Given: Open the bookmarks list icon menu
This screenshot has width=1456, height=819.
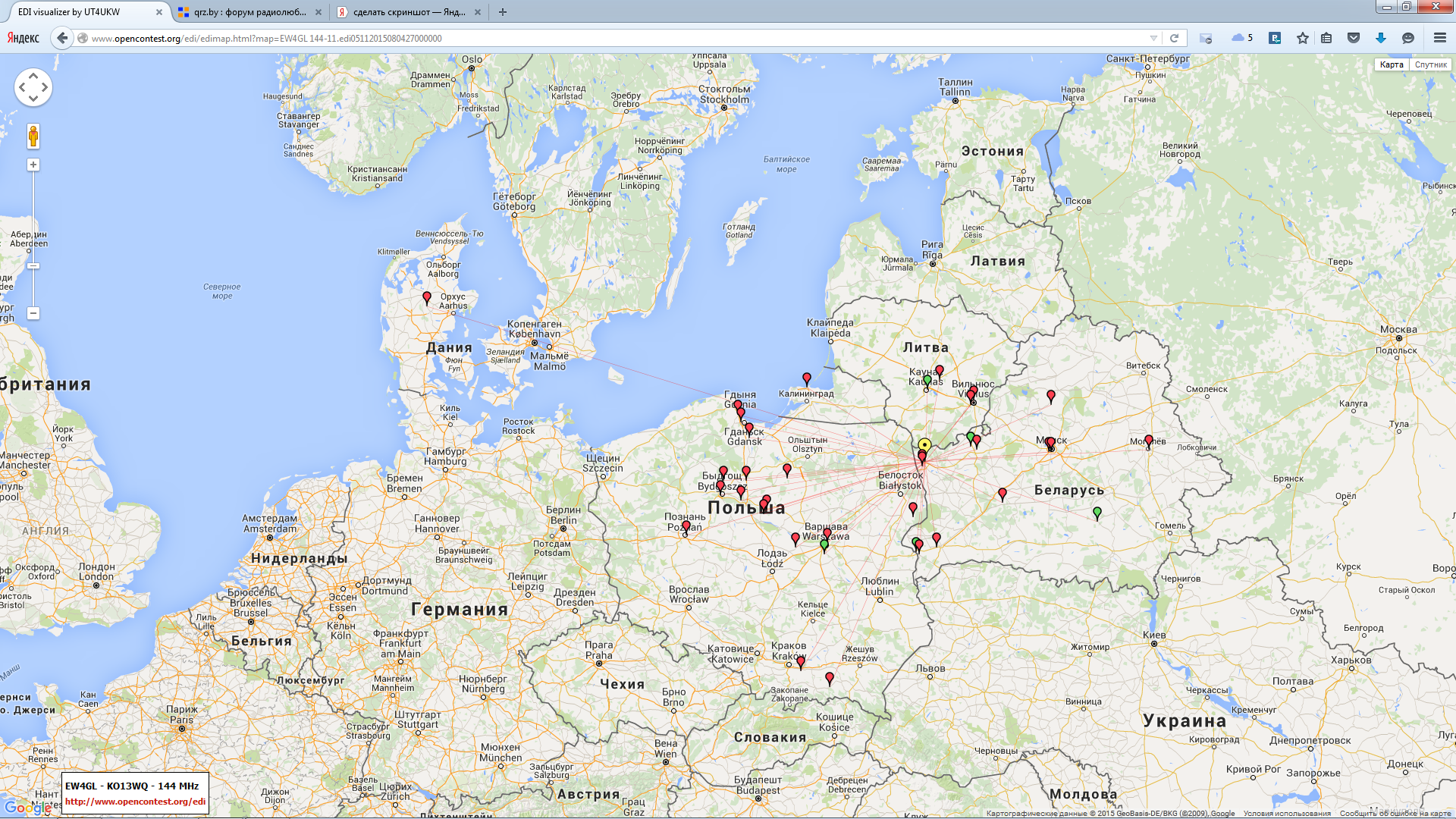Looking at the screenshot, I should click(1326, 38).
